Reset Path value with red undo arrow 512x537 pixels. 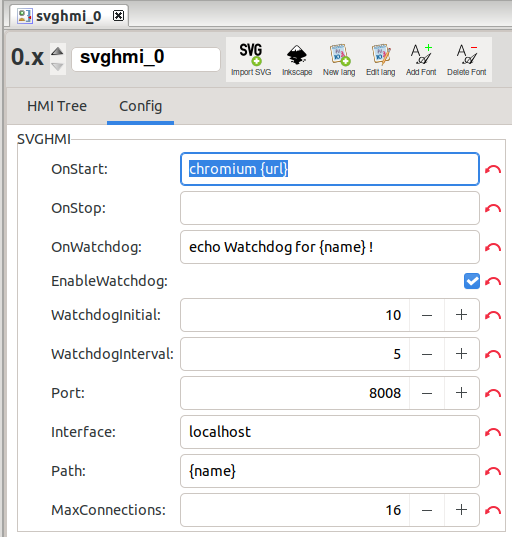(x=493, y=471)
